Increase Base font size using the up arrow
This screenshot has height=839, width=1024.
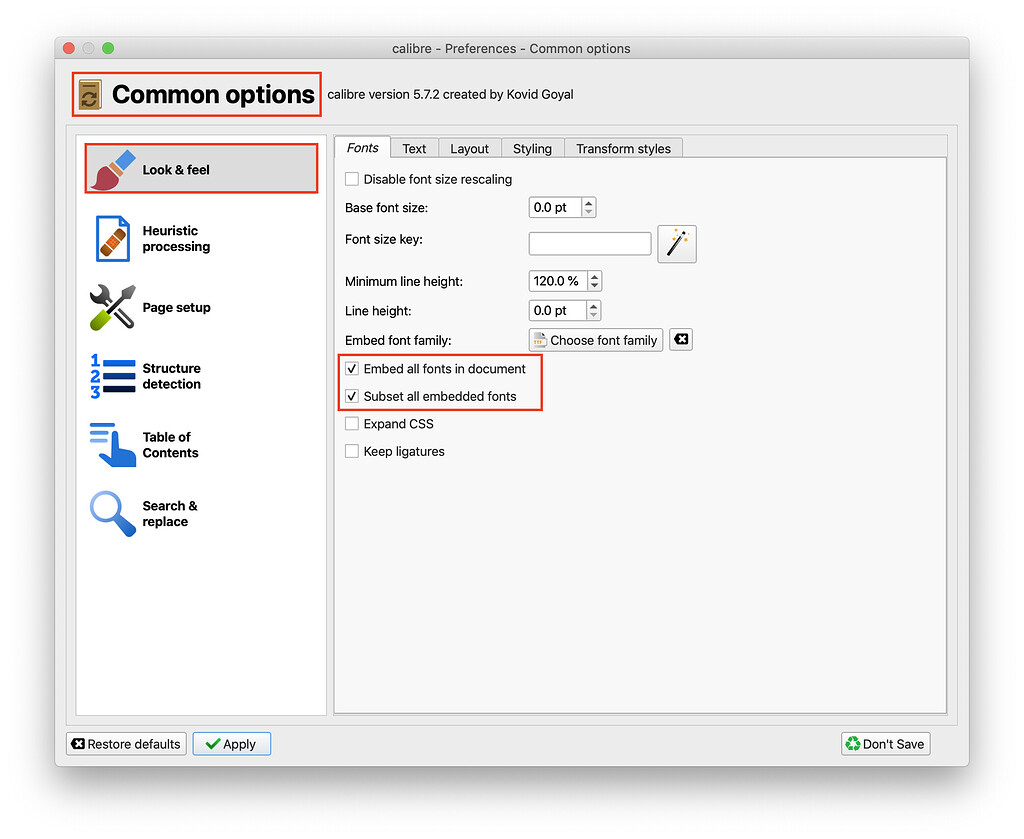click(x=590, y=202)
